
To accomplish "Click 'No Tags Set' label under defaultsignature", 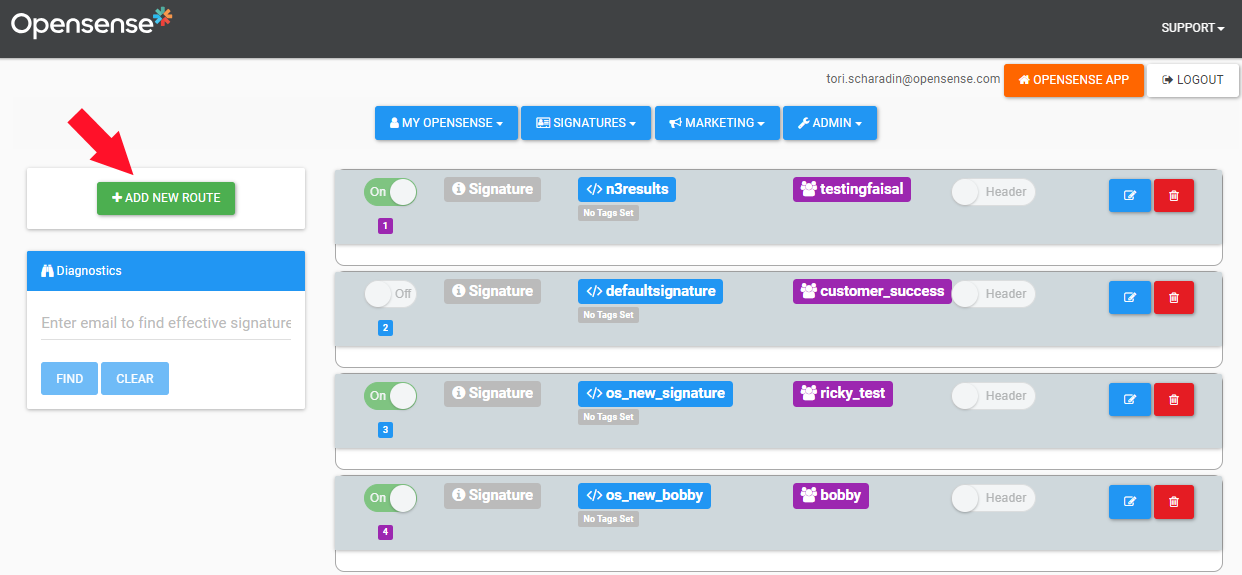I will pyautogui.click(x=609, y=315).
